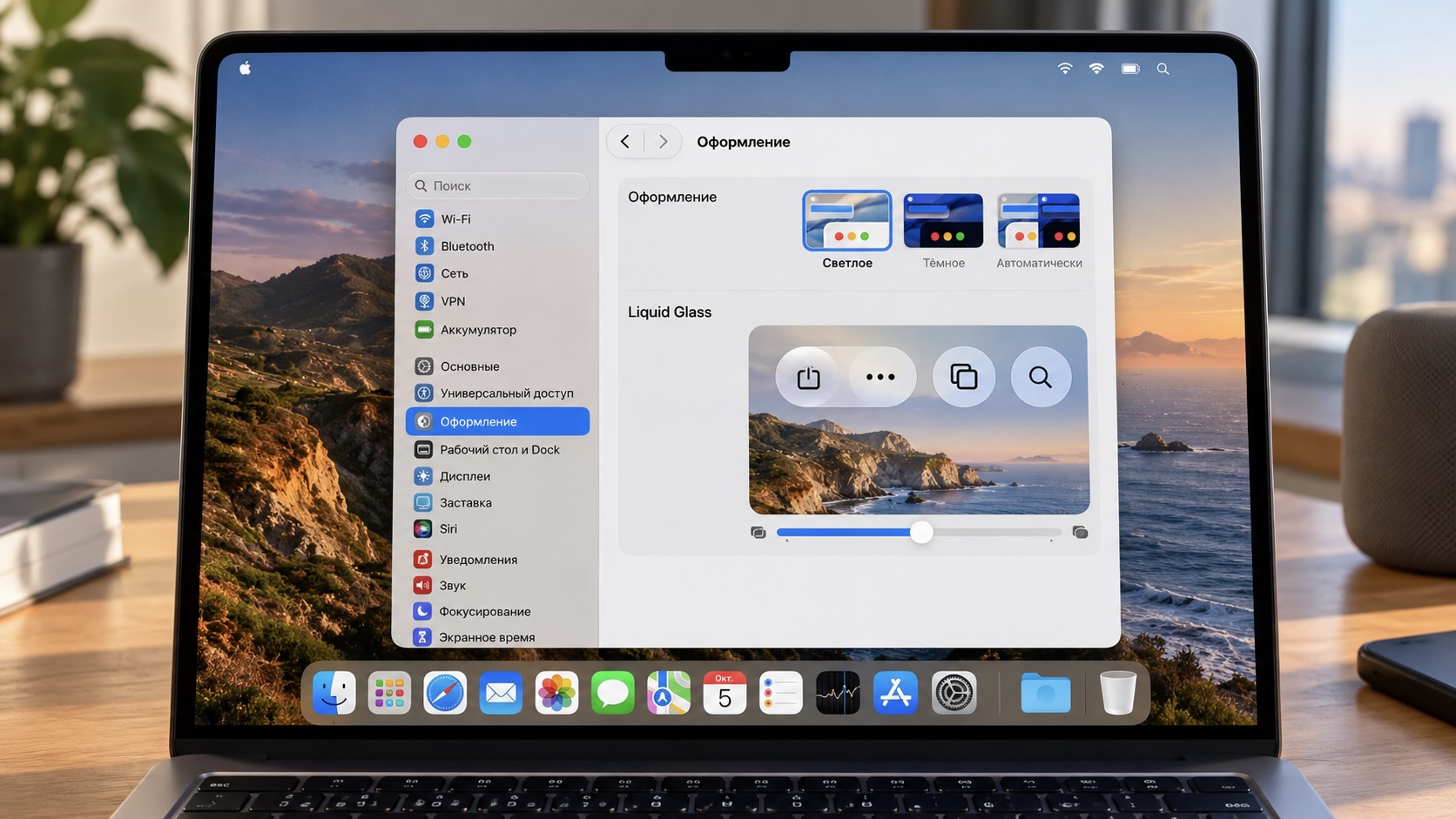Open Основные settings

(497, 366)
